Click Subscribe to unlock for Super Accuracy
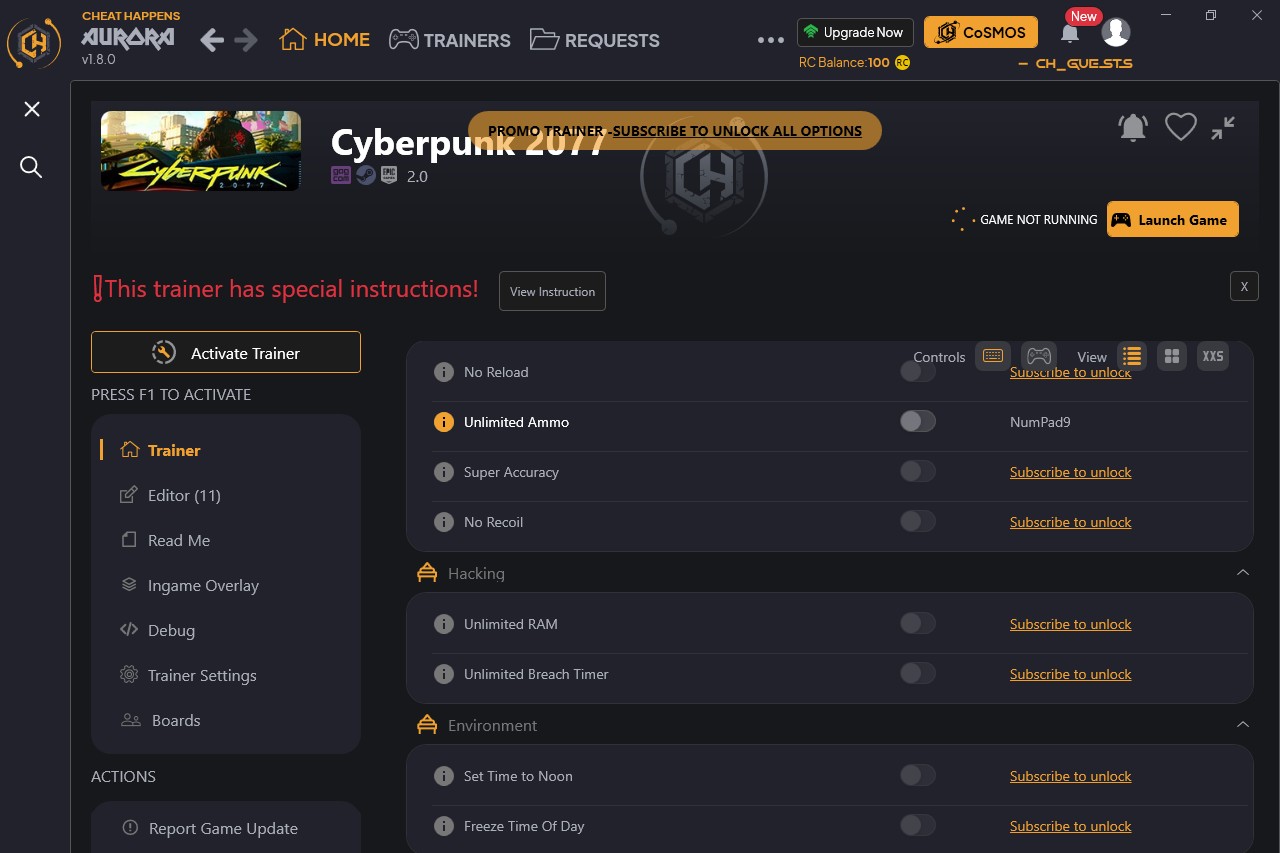This screenshot has height=853, width=1280. pyautogui.click(x=1071, y=472)
